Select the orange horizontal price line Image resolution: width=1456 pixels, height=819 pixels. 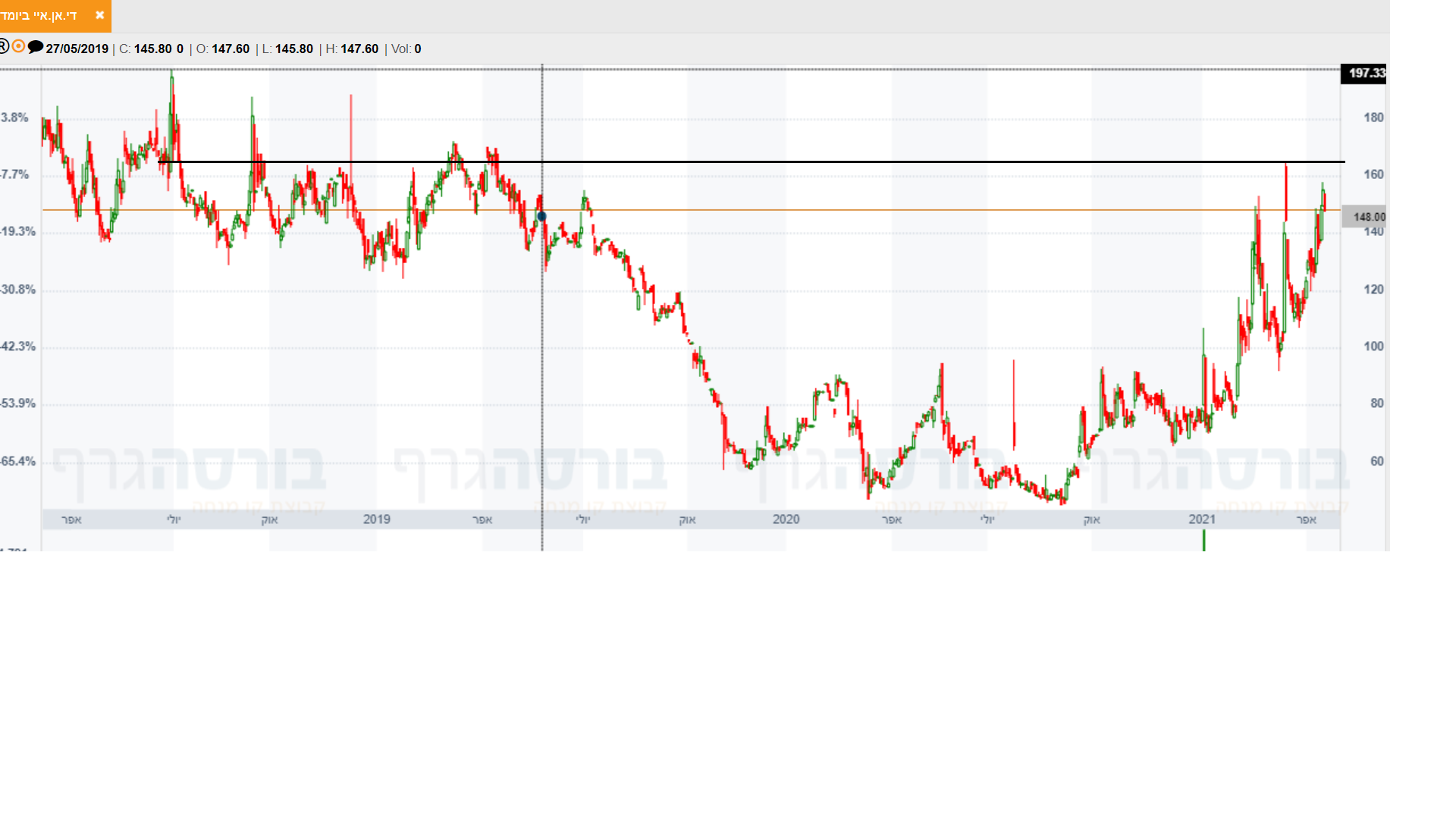pyautogui.click(x=758, y=210)
